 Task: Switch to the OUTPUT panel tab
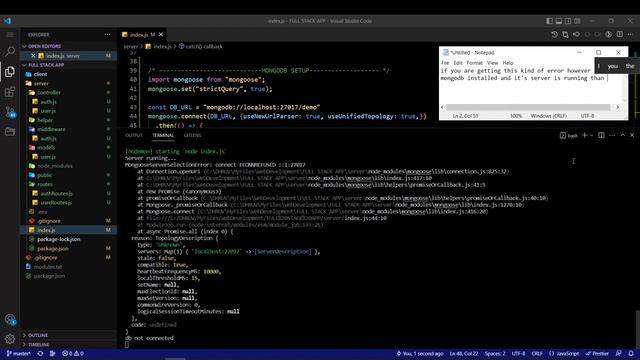pos(133,135)
